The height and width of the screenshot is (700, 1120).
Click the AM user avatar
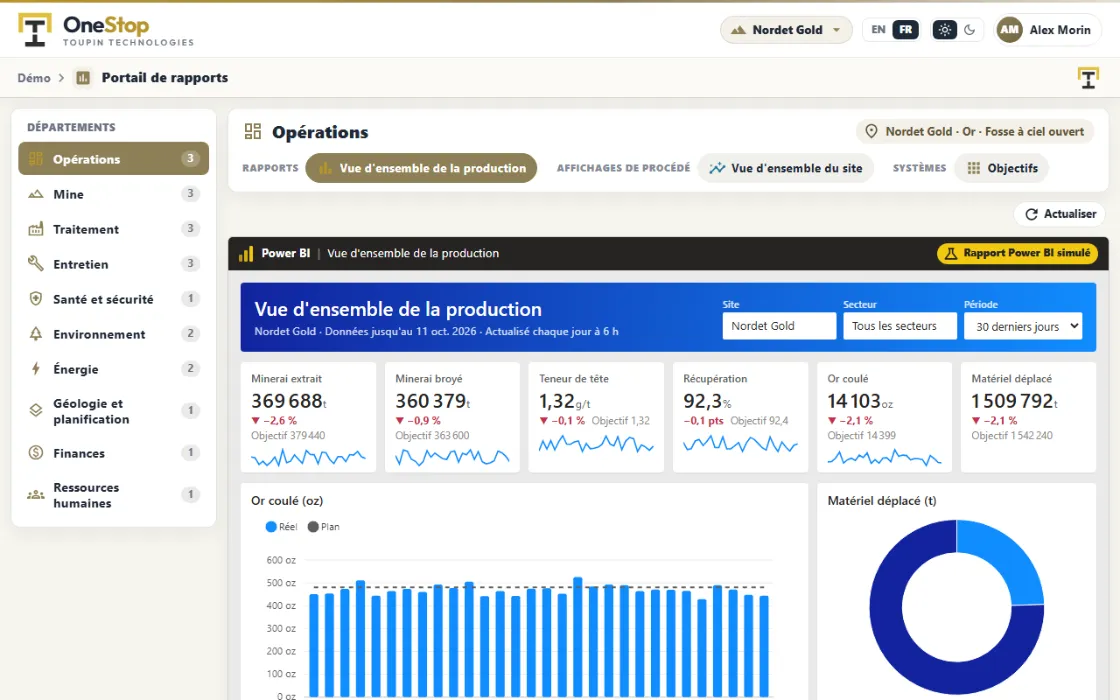point(1009,30)
